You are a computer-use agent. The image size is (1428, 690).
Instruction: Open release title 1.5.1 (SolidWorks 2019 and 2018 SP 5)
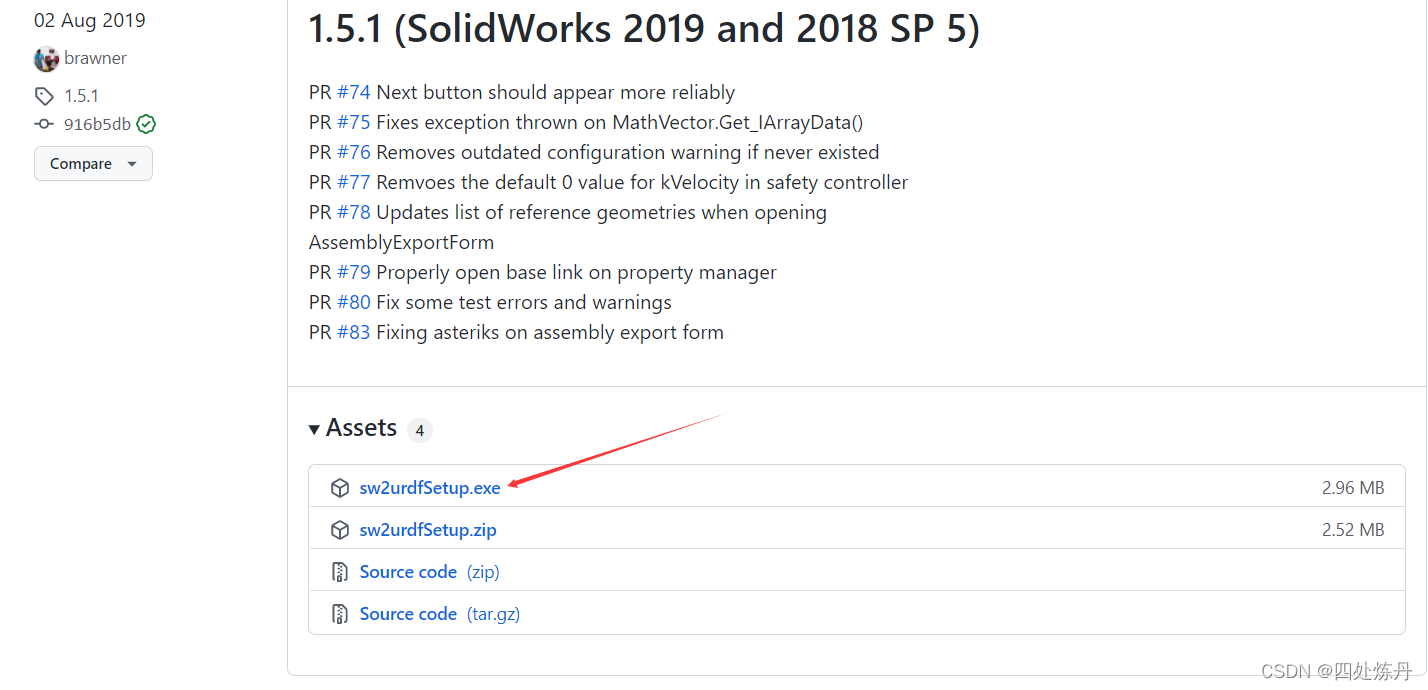point(644,30)
